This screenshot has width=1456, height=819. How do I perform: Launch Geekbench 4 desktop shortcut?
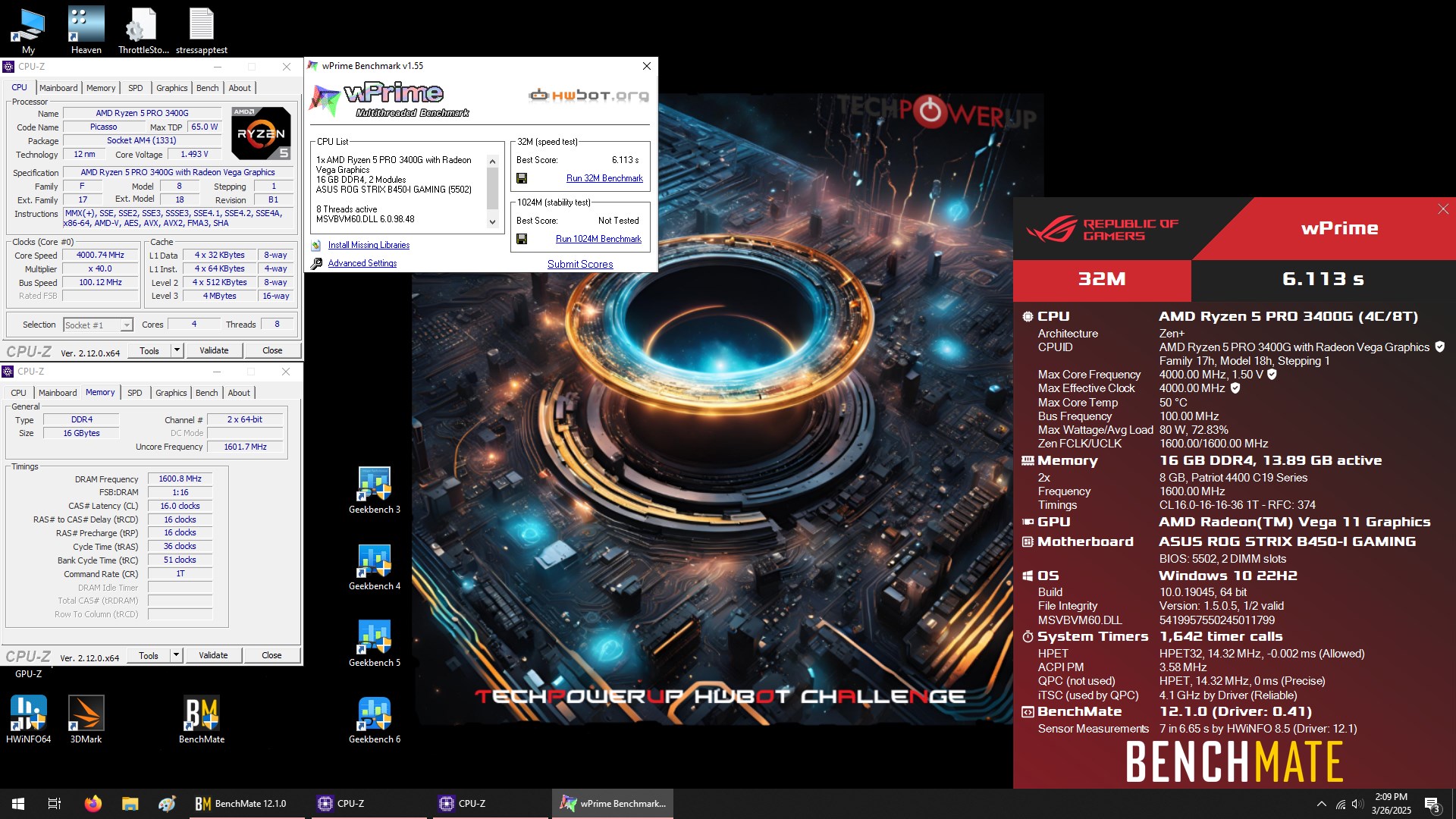tap(375, 567)
